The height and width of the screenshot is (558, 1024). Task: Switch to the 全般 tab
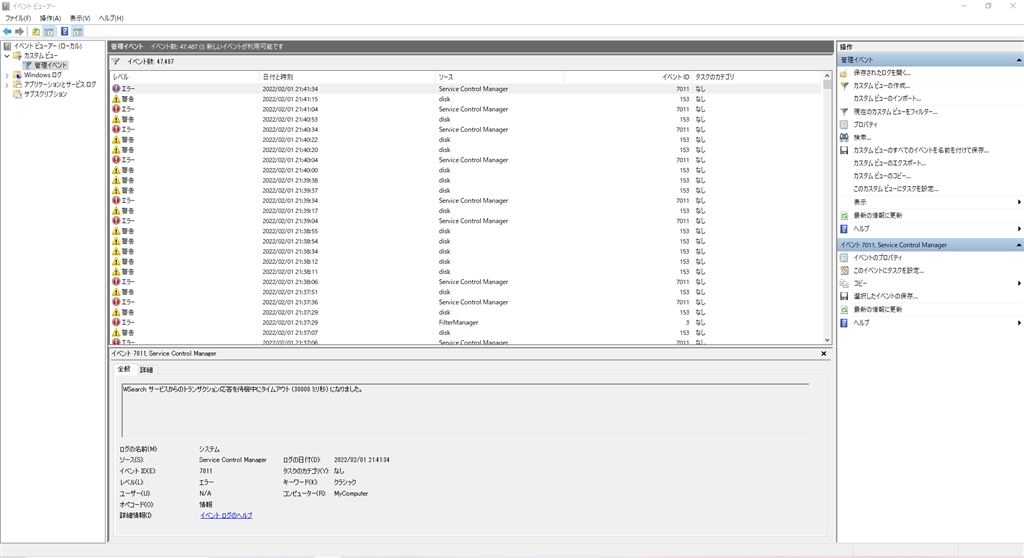(124, 369)
